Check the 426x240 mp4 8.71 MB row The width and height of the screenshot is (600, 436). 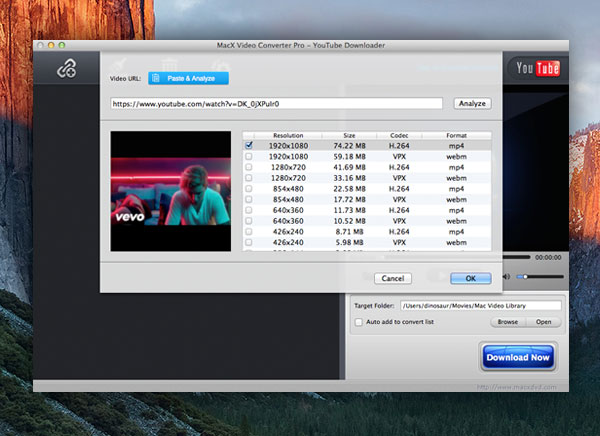pyautogui.click(x=249, y=231)
